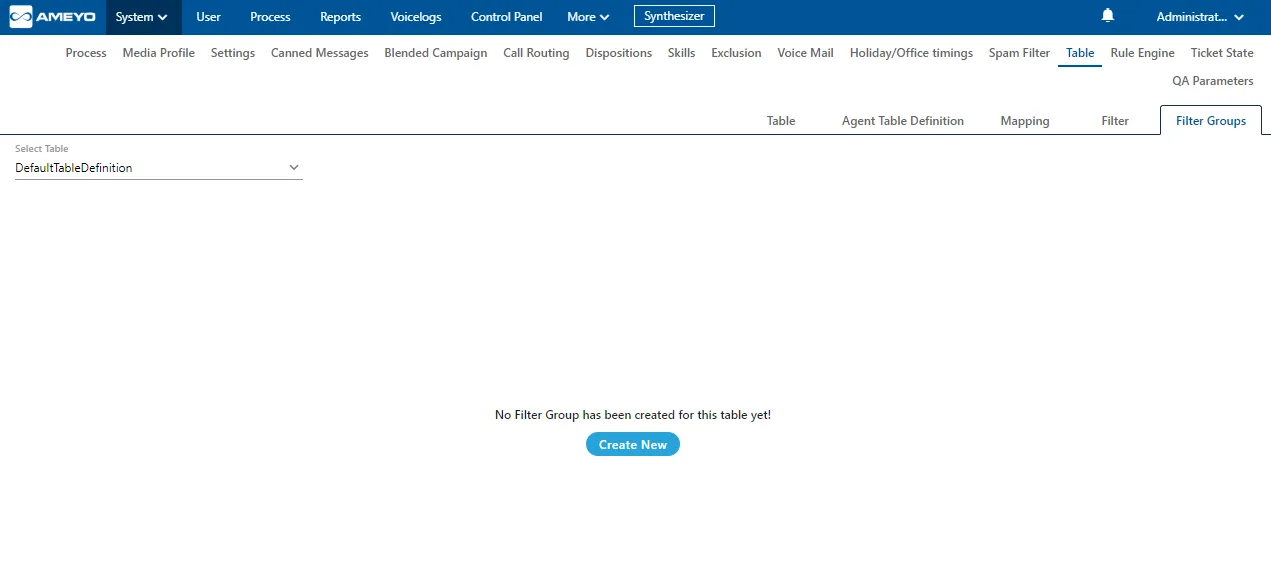Click the 'No Filter Group has been created' message
The height and width of the screenshot is (570, 1271).
tap(633, 414)
